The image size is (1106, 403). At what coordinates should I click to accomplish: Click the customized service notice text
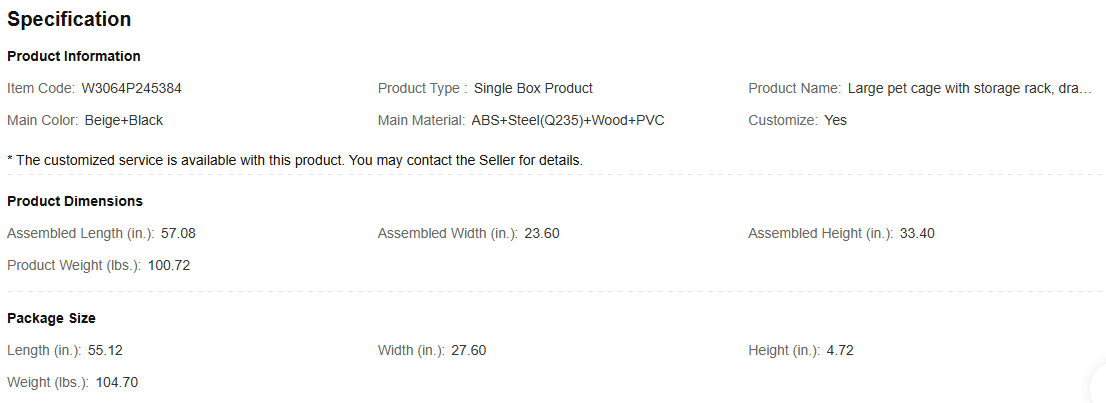295,160
